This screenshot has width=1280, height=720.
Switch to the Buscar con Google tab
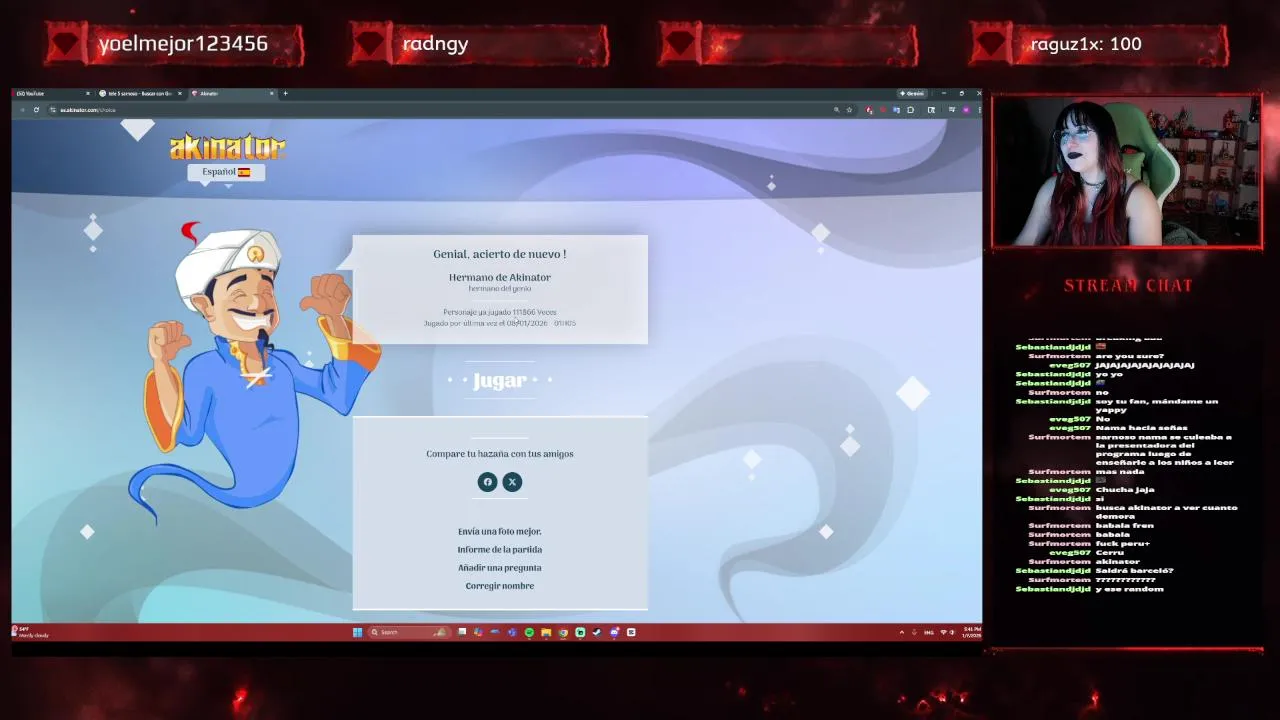point(140,93)
